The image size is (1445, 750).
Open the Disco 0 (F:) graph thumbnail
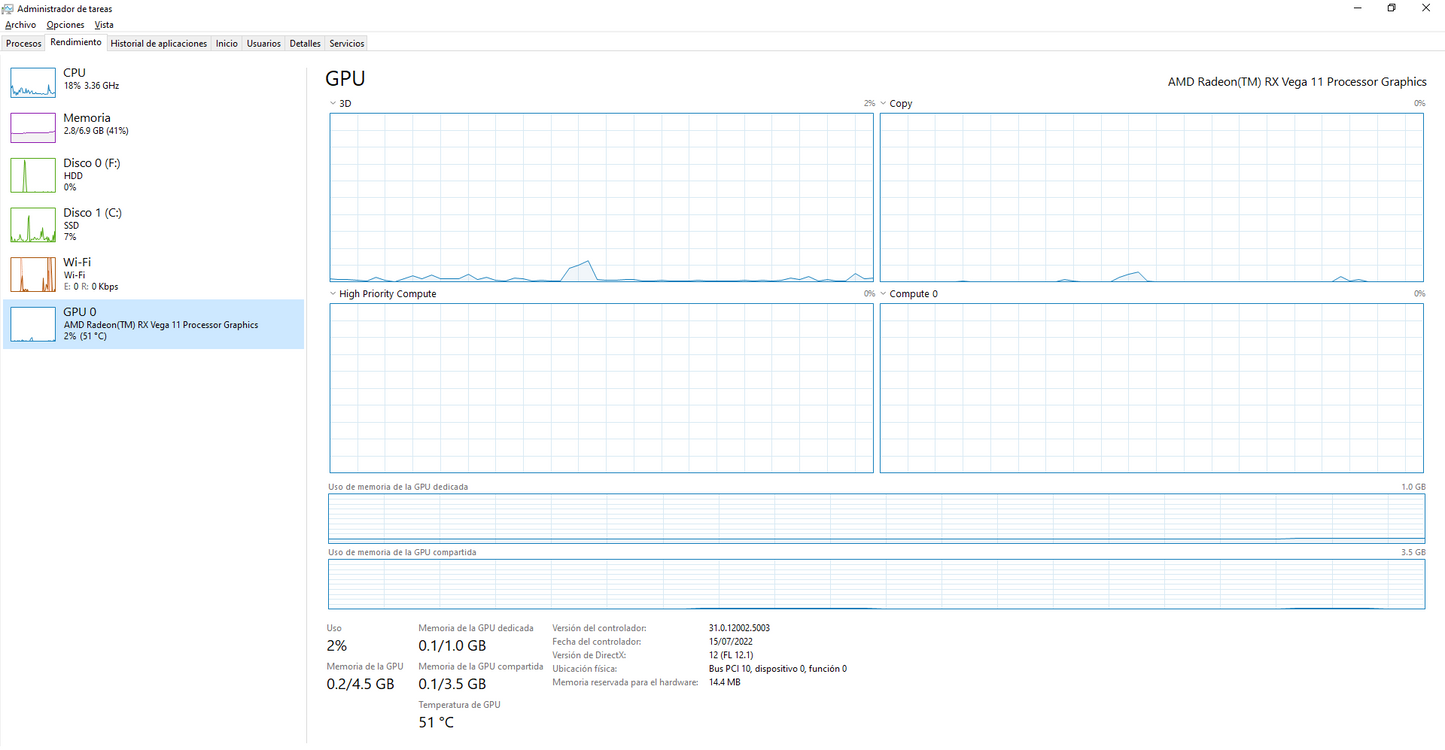pyautogui.click(x=32, y=175)
